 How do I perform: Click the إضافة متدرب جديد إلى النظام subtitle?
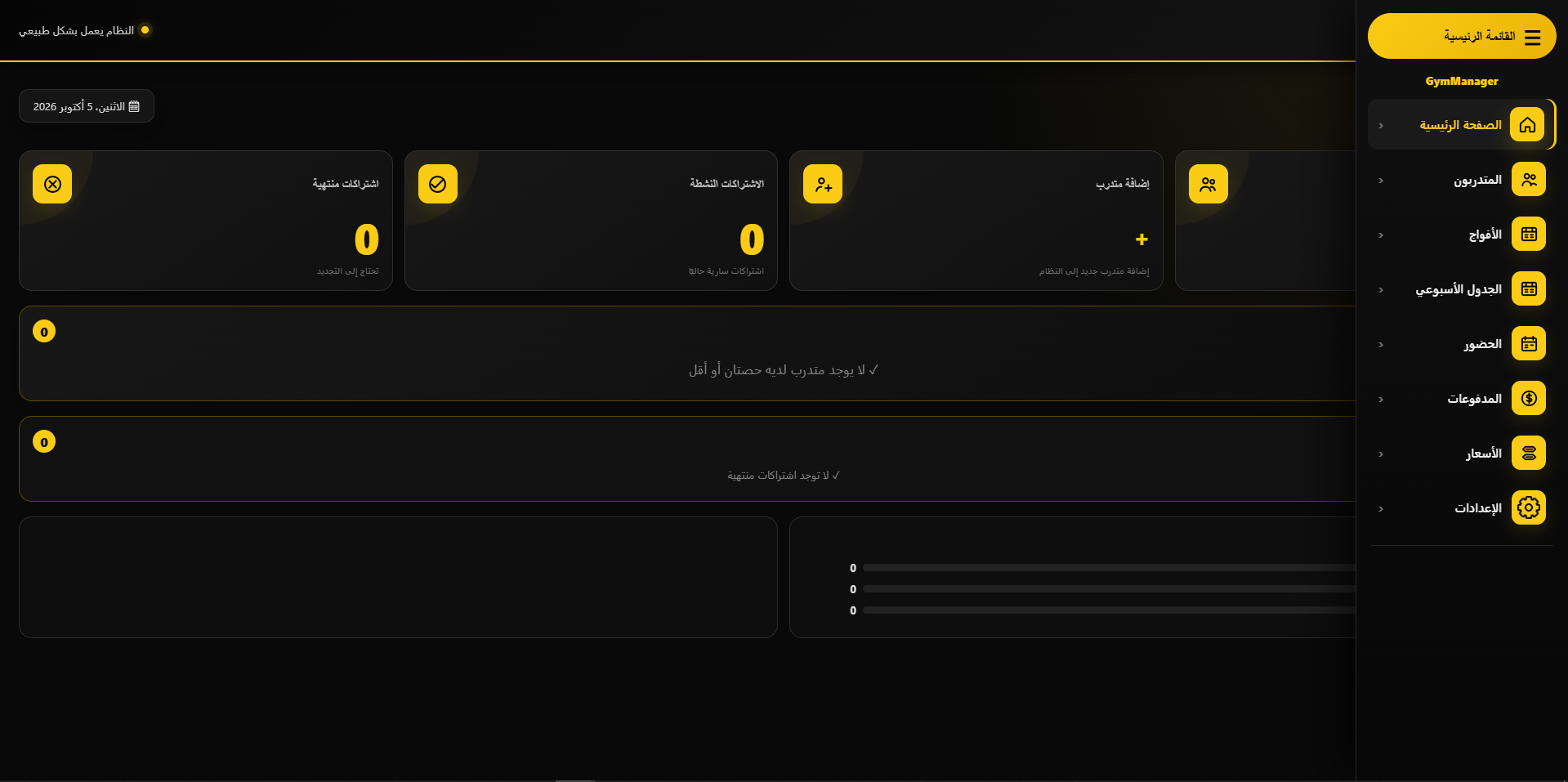(1094, 271)
